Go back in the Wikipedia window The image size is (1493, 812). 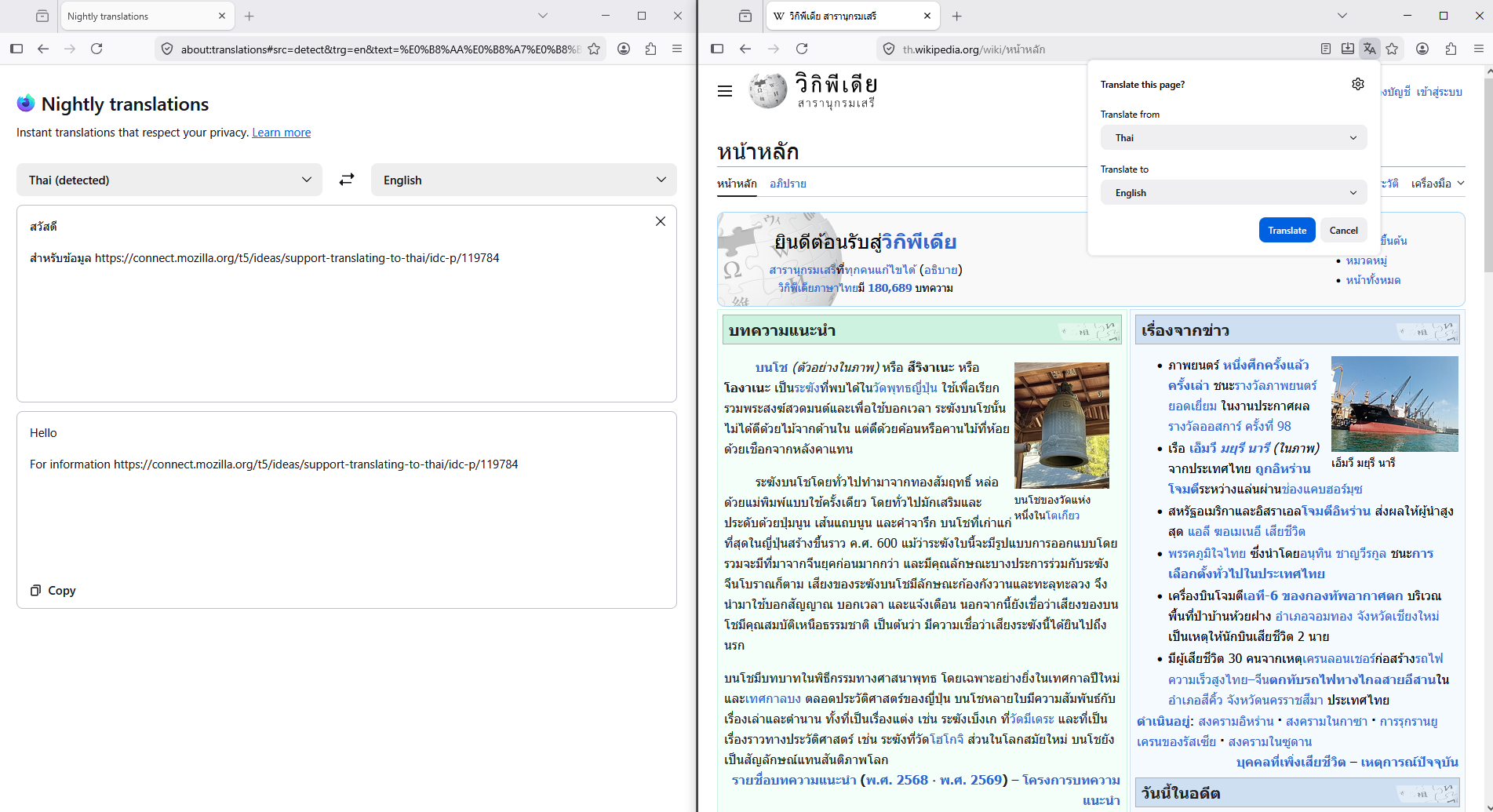(x=745, y=49)
